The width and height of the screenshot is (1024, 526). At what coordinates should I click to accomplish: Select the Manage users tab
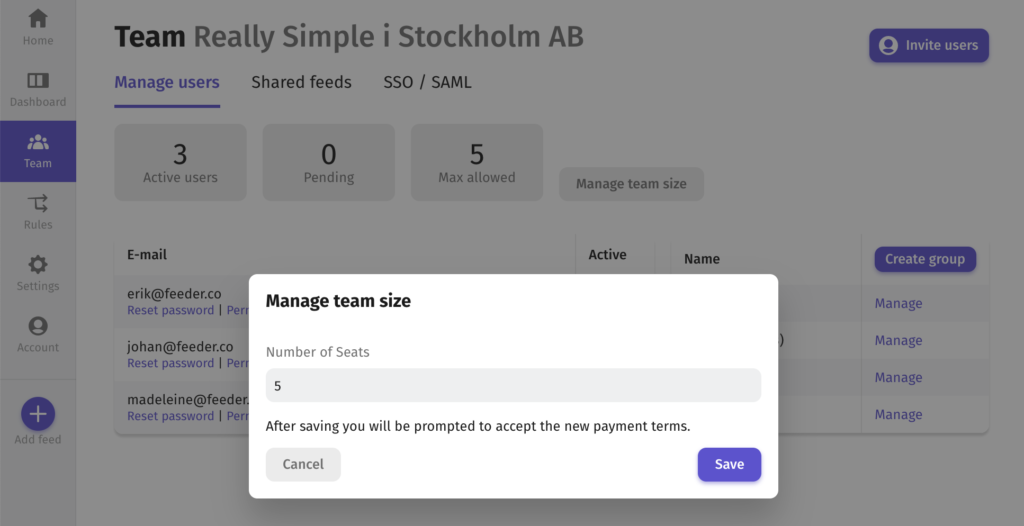(167, 82)
